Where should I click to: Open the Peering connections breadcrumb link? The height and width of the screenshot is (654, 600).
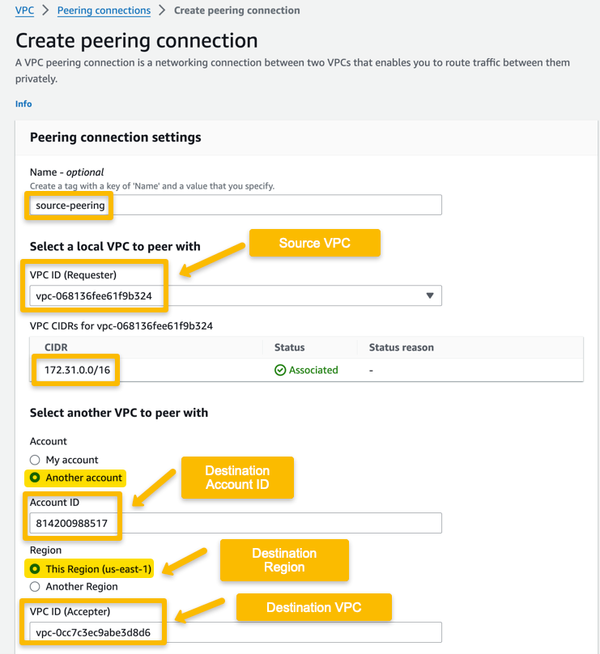104,11
